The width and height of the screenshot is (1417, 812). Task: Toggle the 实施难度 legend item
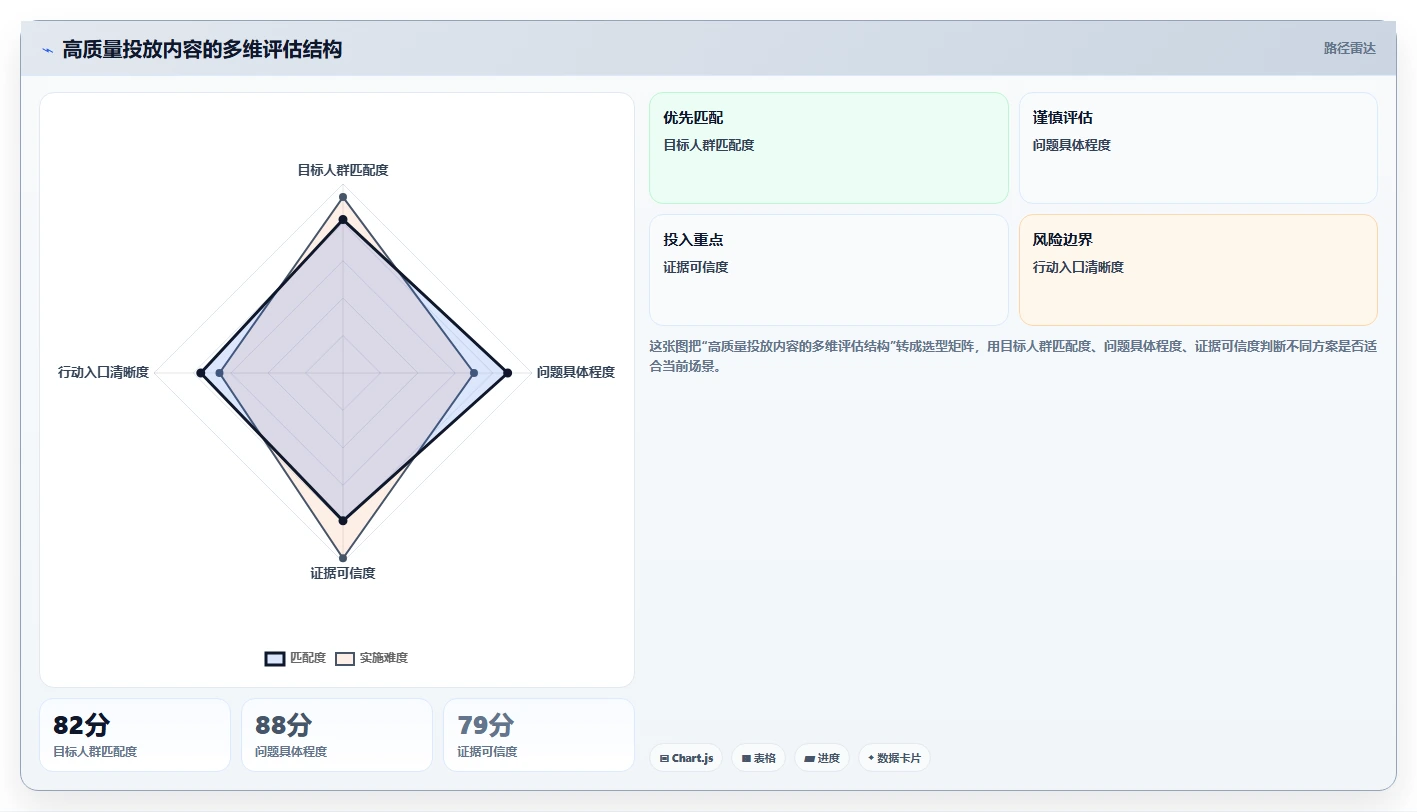pos(371,658)
